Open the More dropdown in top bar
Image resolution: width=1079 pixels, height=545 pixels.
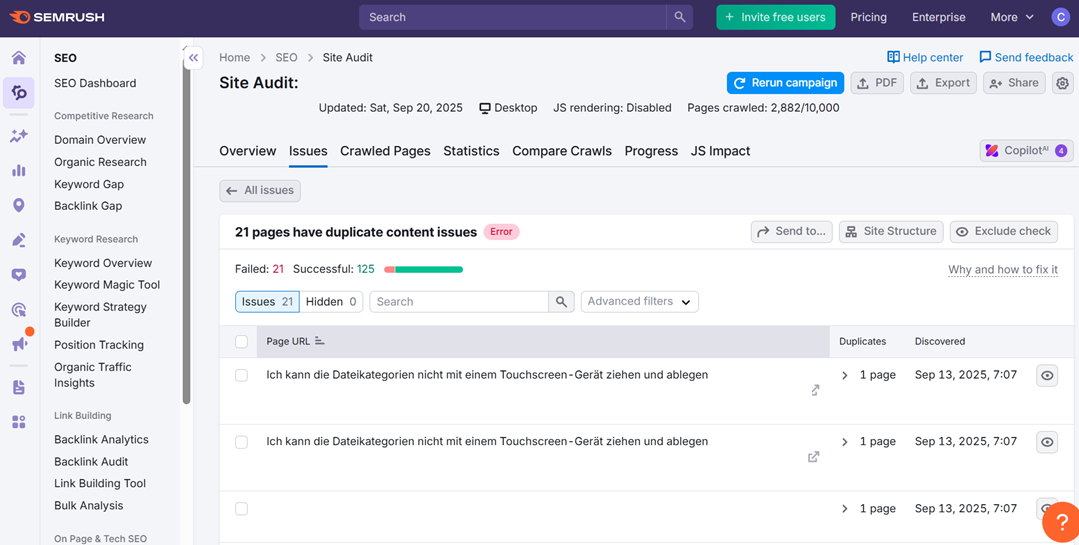pyautogui.click(x=1012, y=17)
